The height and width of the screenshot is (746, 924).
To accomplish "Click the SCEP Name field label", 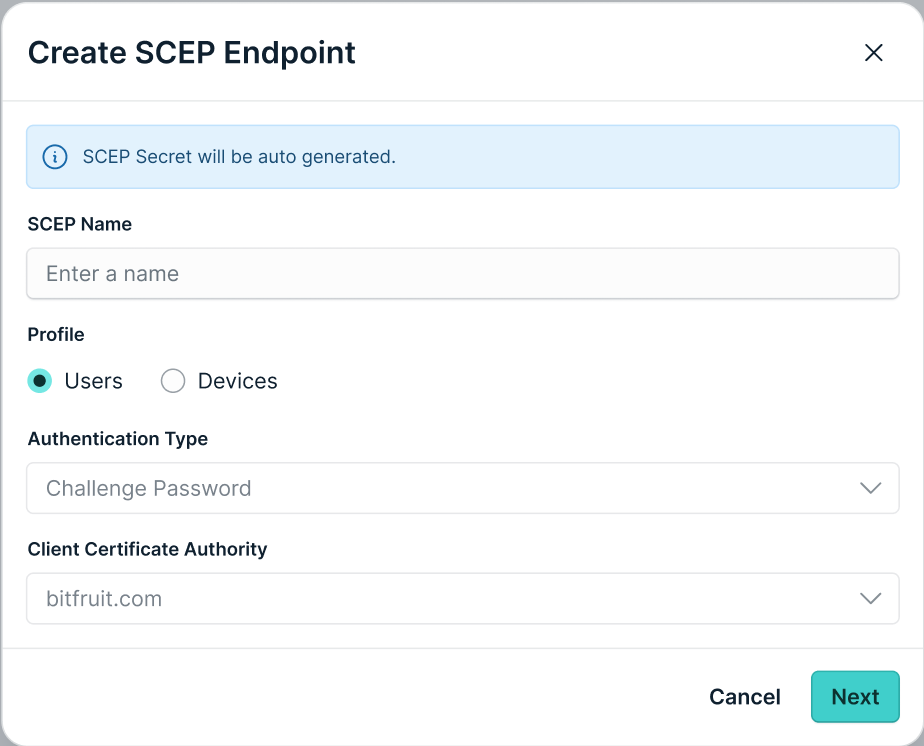I will [80, 224].
